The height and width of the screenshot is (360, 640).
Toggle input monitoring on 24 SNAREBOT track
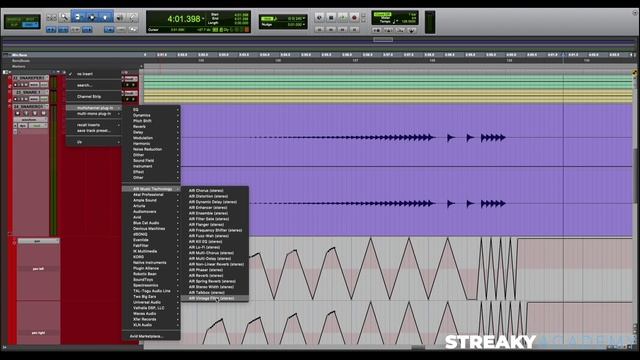(x=26, y=113)
